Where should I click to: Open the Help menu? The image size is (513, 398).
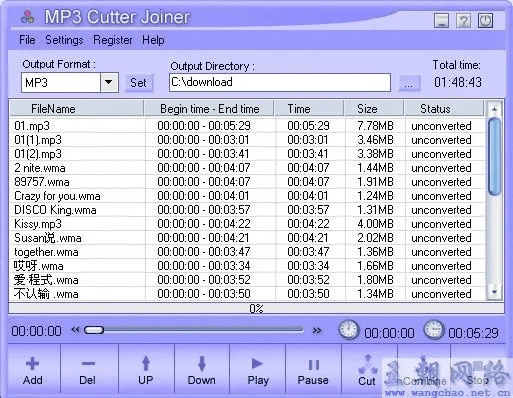(153, 40)
